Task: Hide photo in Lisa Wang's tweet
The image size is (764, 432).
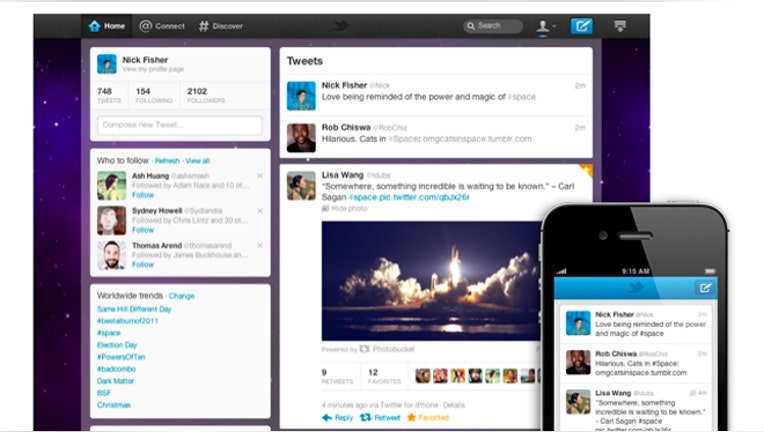Action: 344,208
